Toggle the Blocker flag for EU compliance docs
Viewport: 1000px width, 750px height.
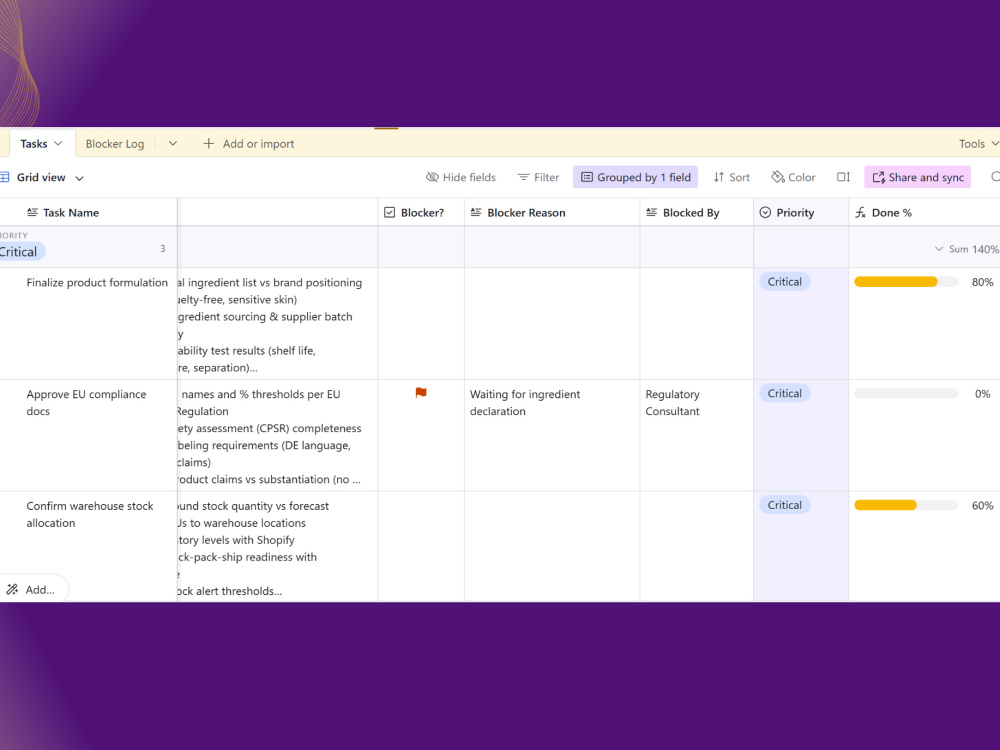(421, 393)
